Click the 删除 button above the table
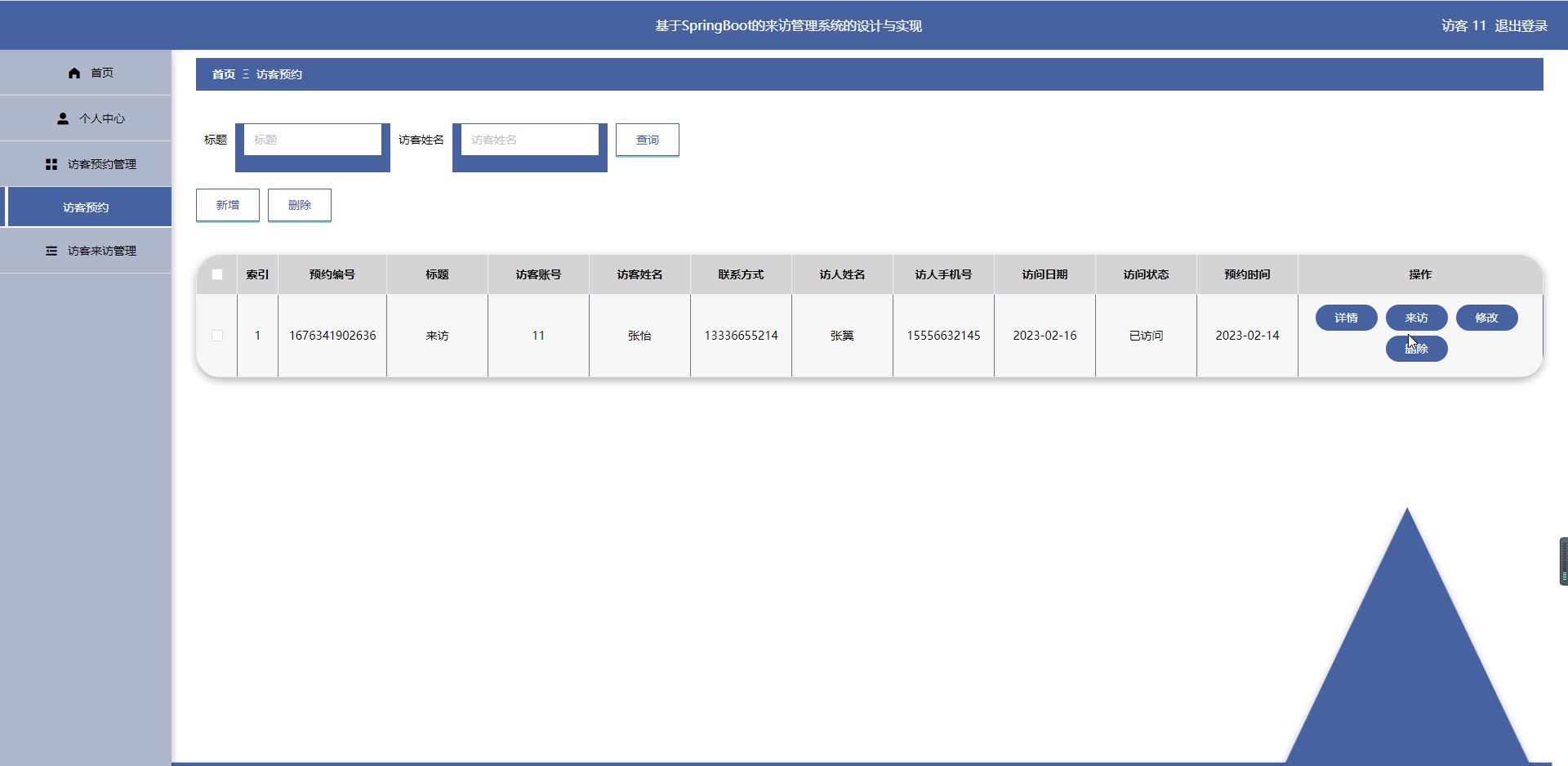Screen dimensions: 1568x766 point(300,205)
